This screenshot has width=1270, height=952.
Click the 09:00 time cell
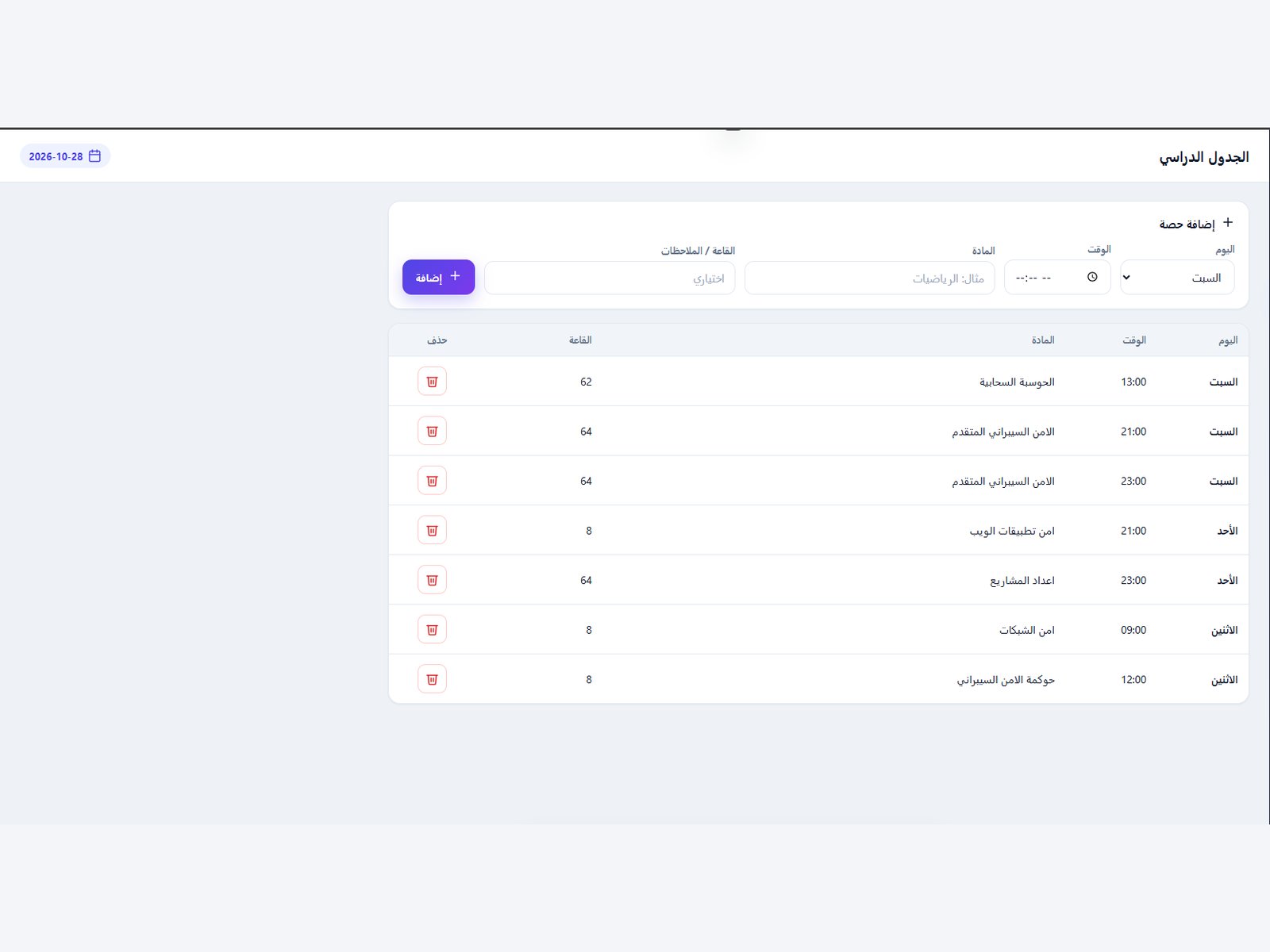tap(1133, 630)
